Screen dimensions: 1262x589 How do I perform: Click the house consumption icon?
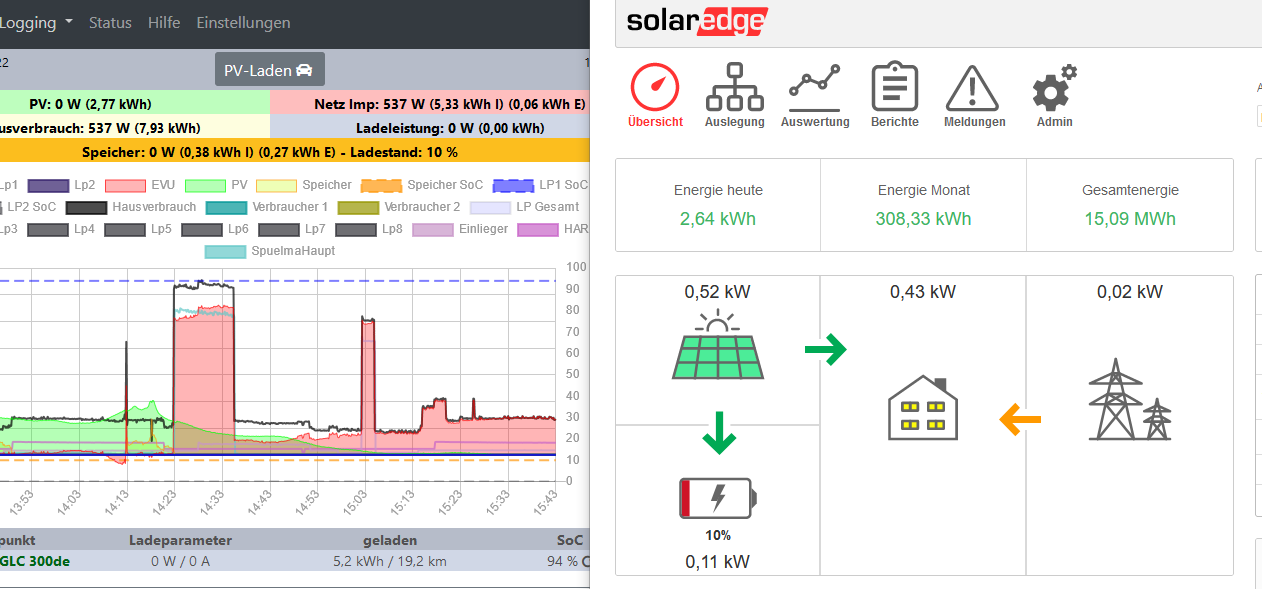tap(922, 408)
